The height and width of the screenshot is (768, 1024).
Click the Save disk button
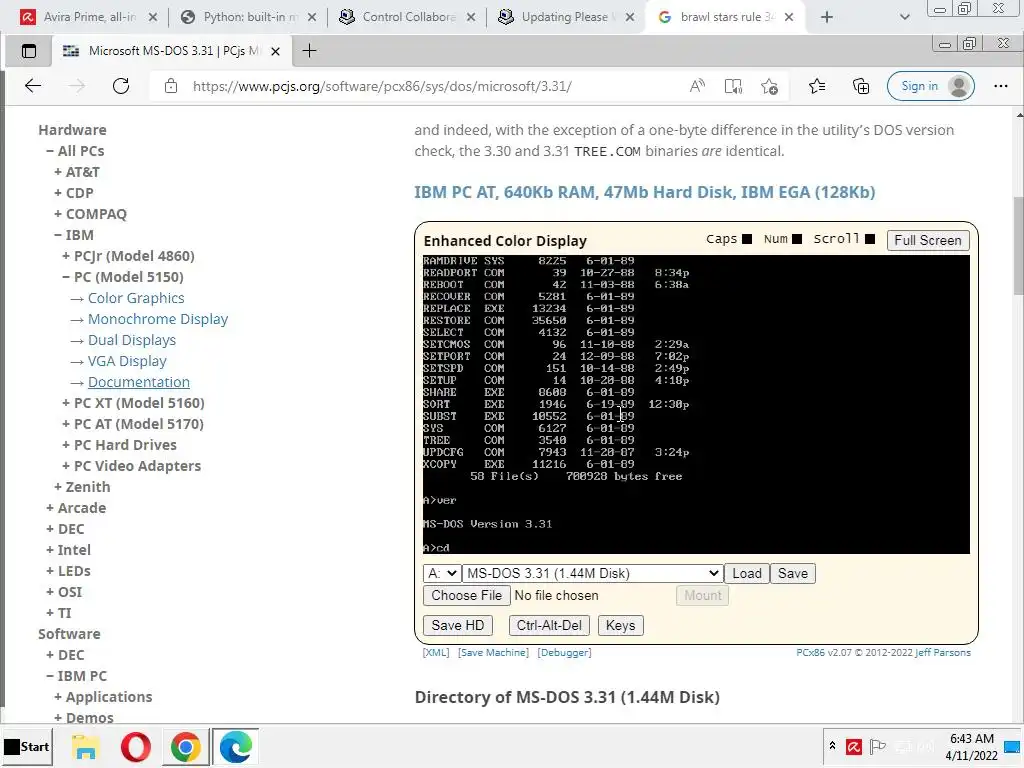click(x=792, y=573)
